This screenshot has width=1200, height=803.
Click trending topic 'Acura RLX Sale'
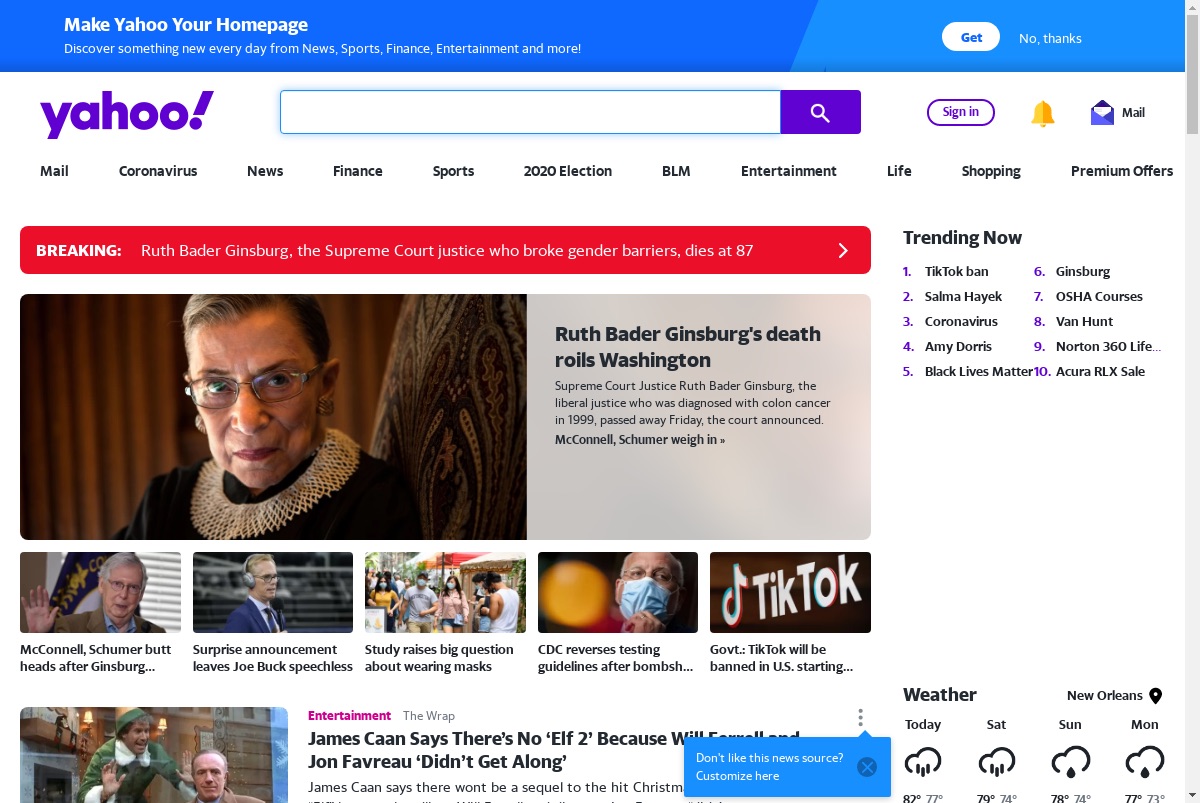1100,371
